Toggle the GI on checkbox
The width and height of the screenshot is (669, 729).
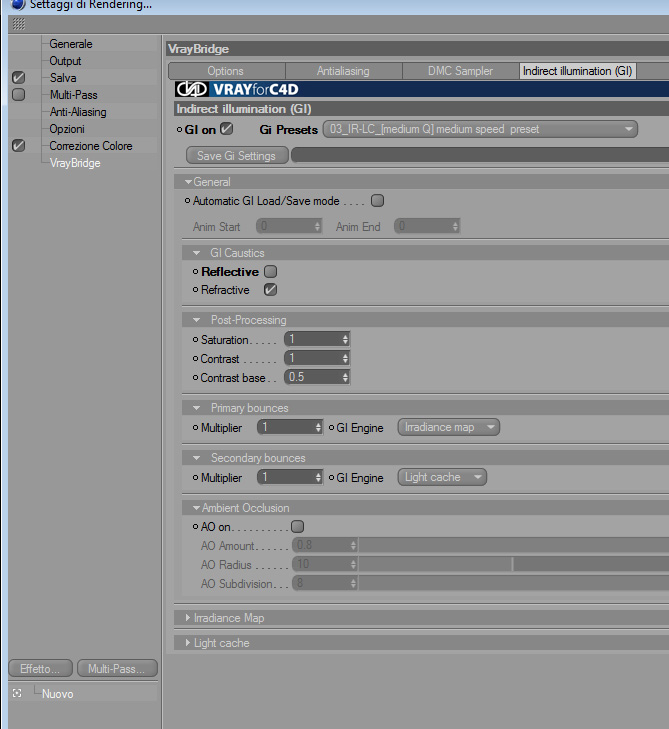coord(226,129)
